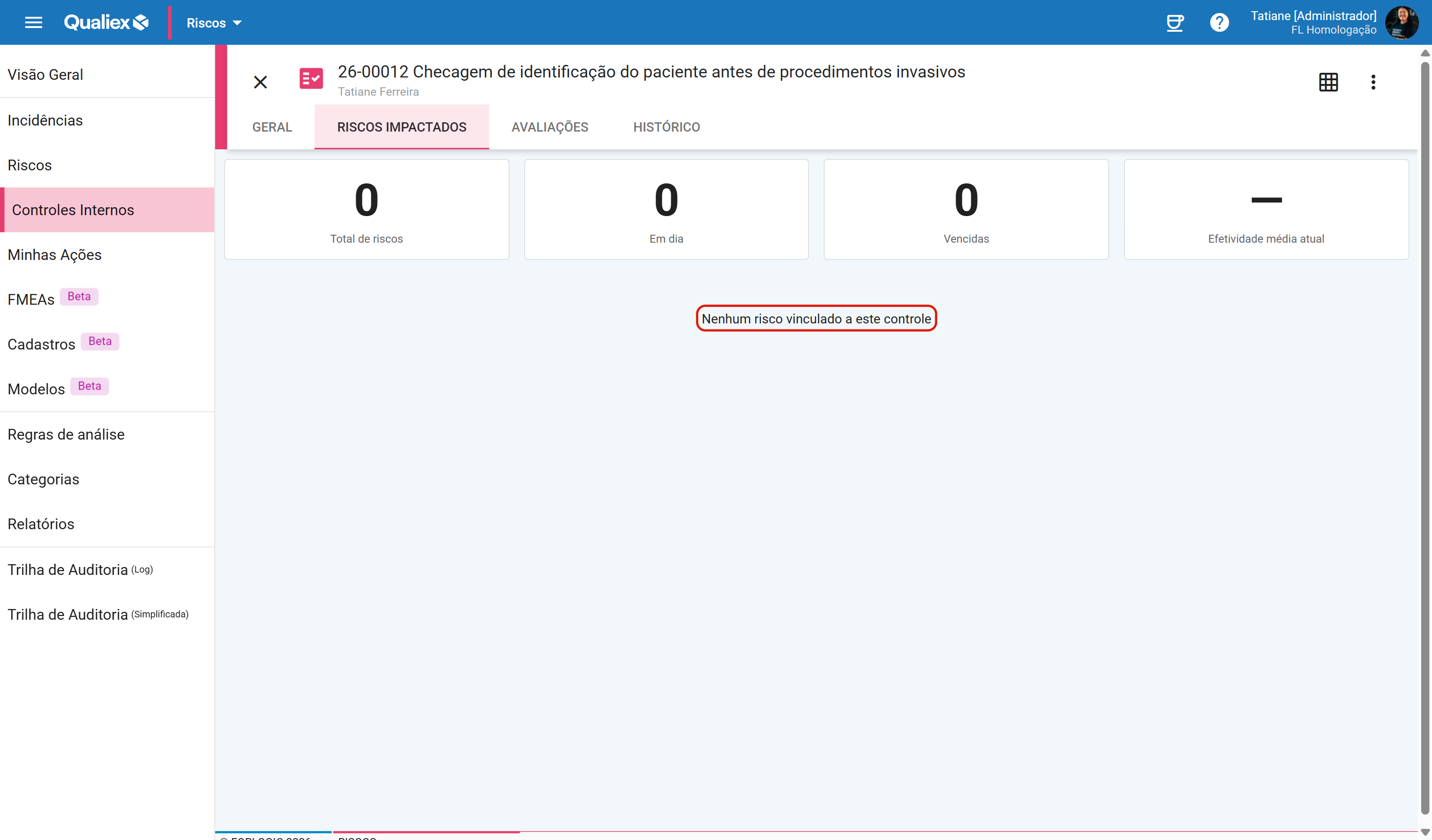Open Regras de análise

tap(107, 434)
